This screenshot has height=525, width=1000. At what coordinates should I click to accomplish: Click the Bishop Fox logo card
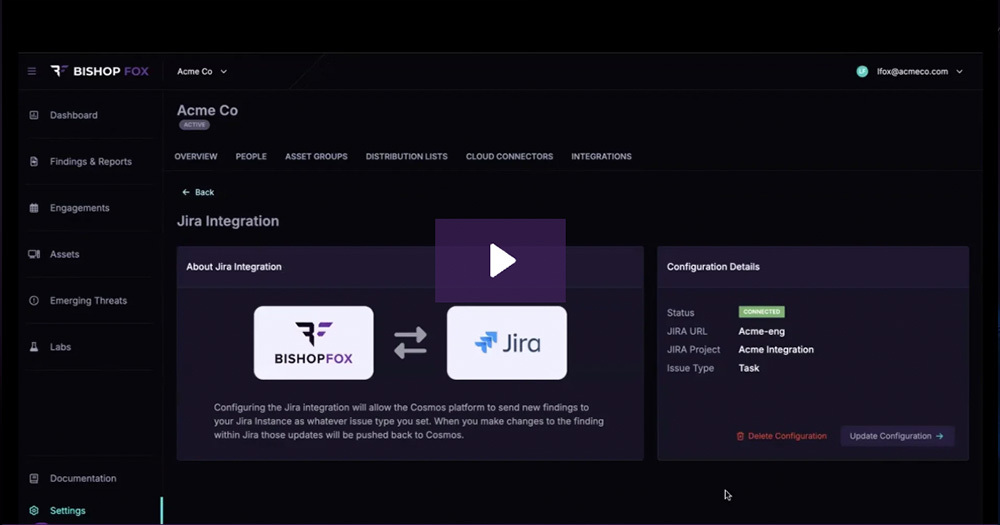tap(314, 343)
